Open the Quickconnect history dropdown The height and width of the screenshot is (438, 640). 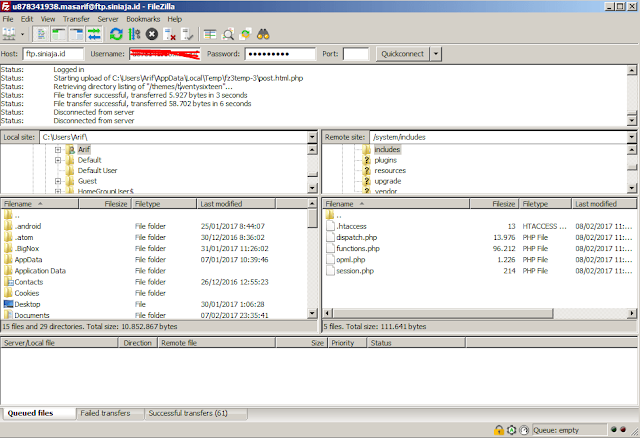click(x=436, y=54)
